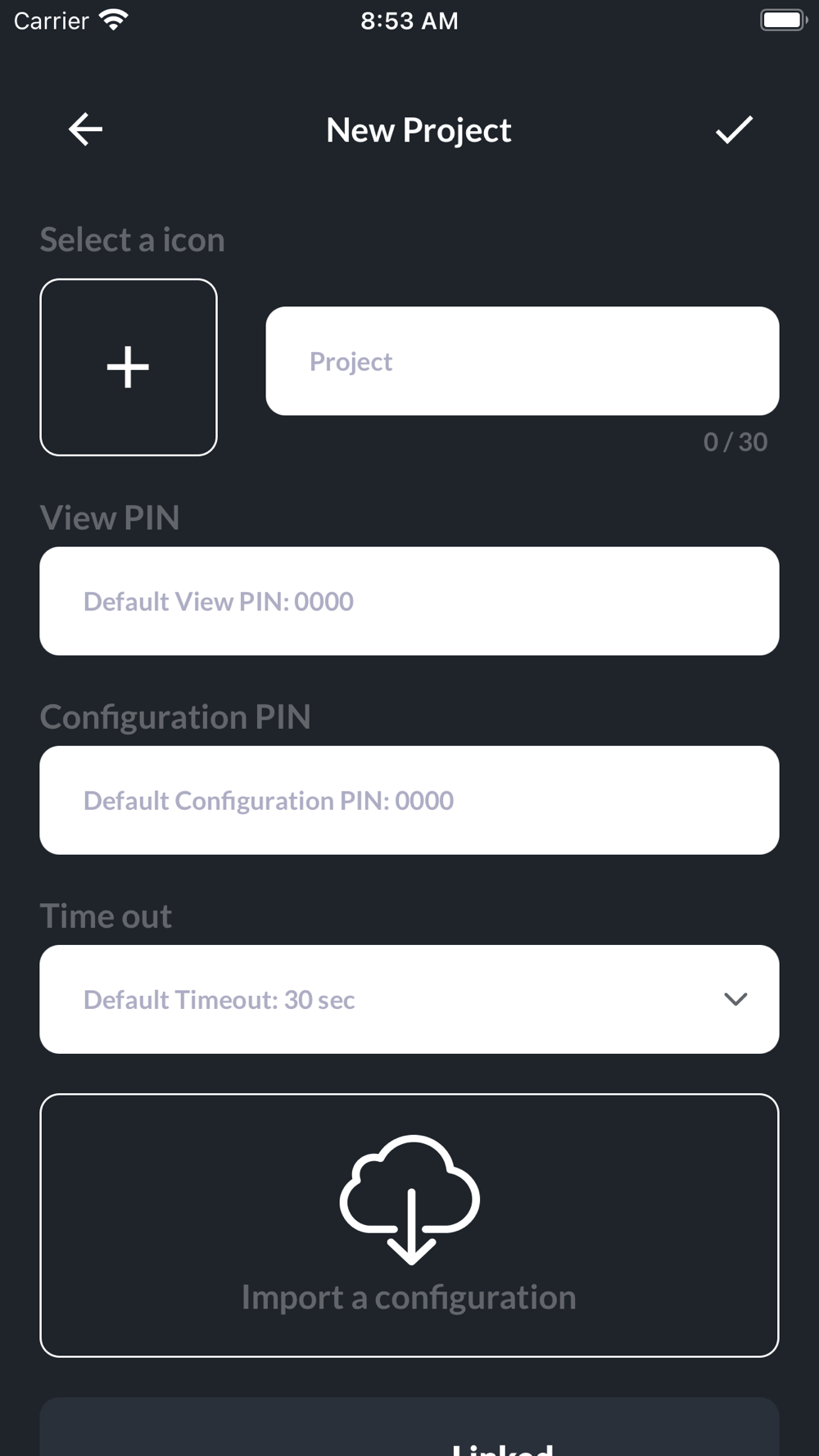Screen dimensions: 819x1456
Task: Focus the Default Configuration PIN field
Action: 409,800
